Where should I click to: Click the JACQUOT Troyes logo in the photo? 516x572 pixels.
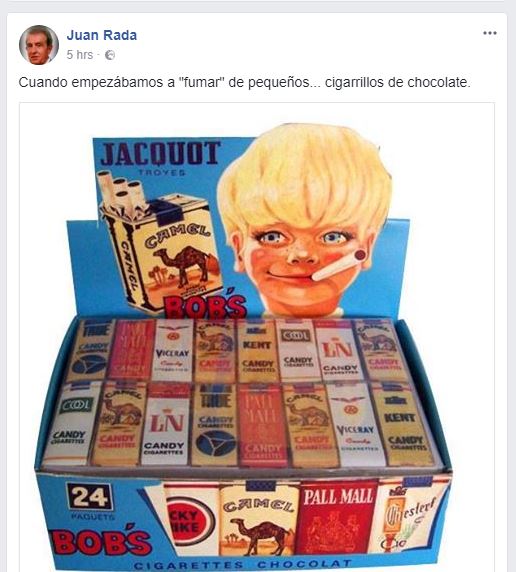click(x=161, y=157)
